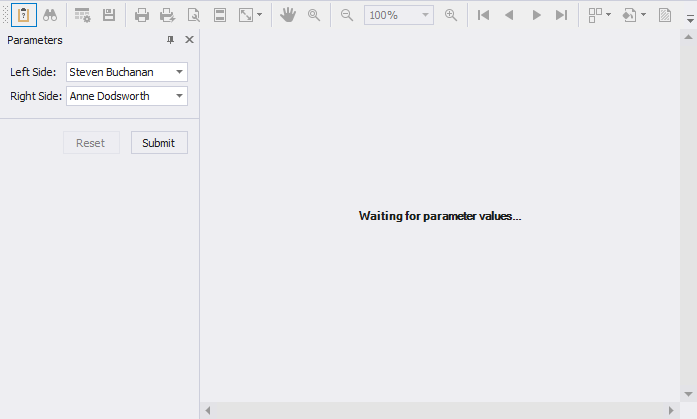Click the horizontal scrollbar right arrow

pos(672,411)
